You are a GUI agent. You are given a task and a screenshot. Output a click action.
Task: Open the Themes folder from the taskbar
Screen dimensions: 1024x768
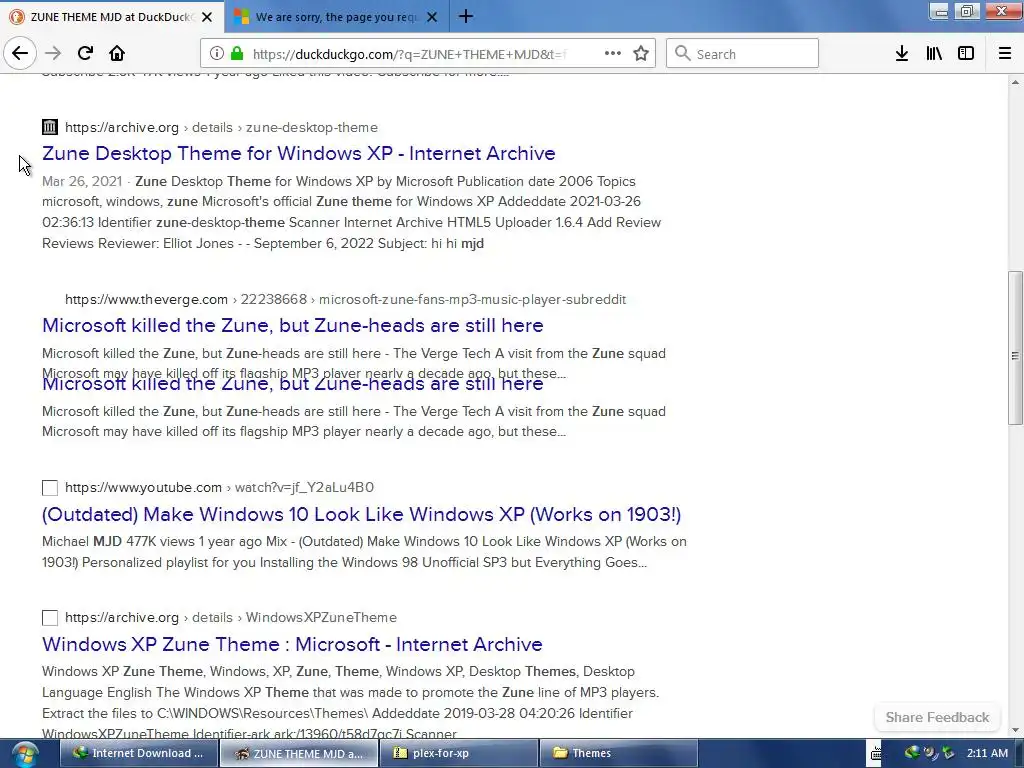click(618, 753)
